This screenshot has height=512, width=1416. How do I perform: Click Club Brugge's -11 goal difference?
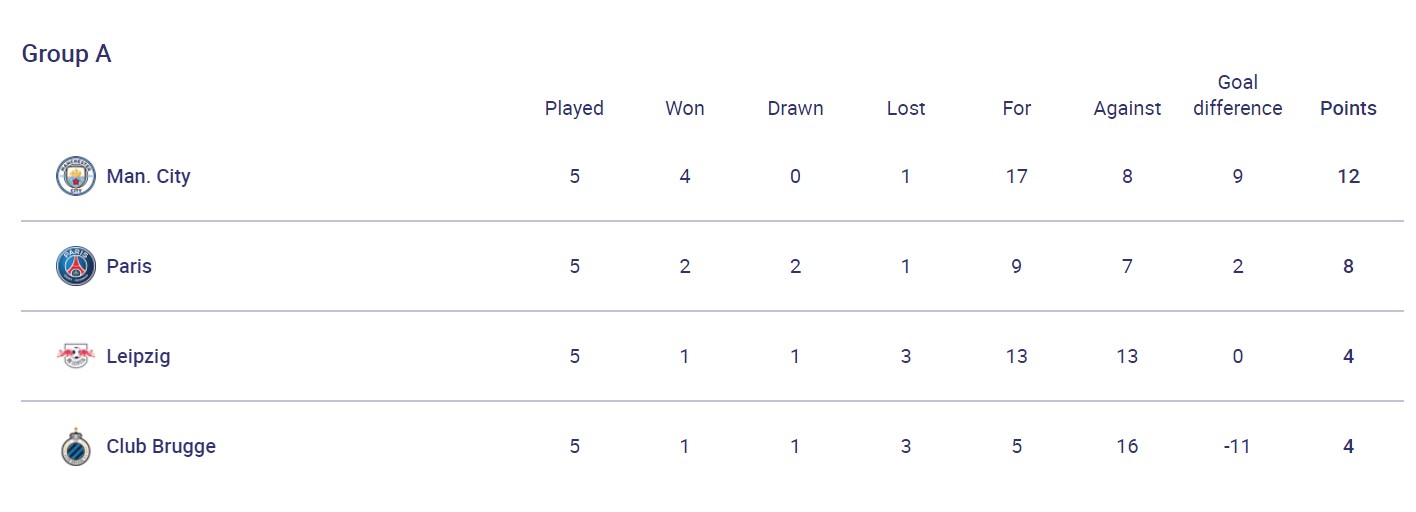pos(1237,446)
